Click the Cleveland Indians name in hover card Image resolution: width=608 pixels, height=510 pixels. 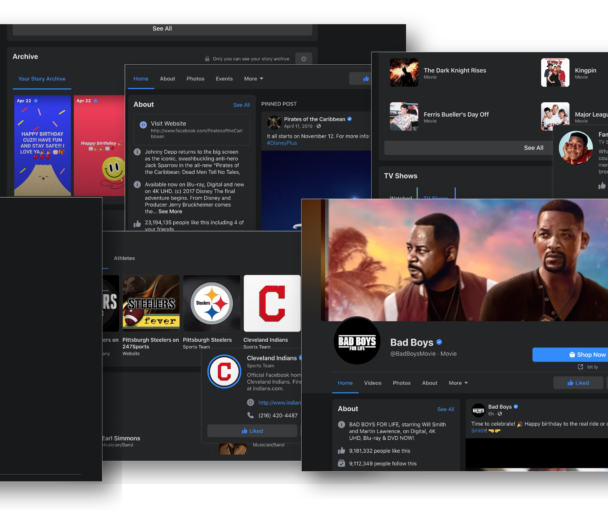tap(272, 358)
